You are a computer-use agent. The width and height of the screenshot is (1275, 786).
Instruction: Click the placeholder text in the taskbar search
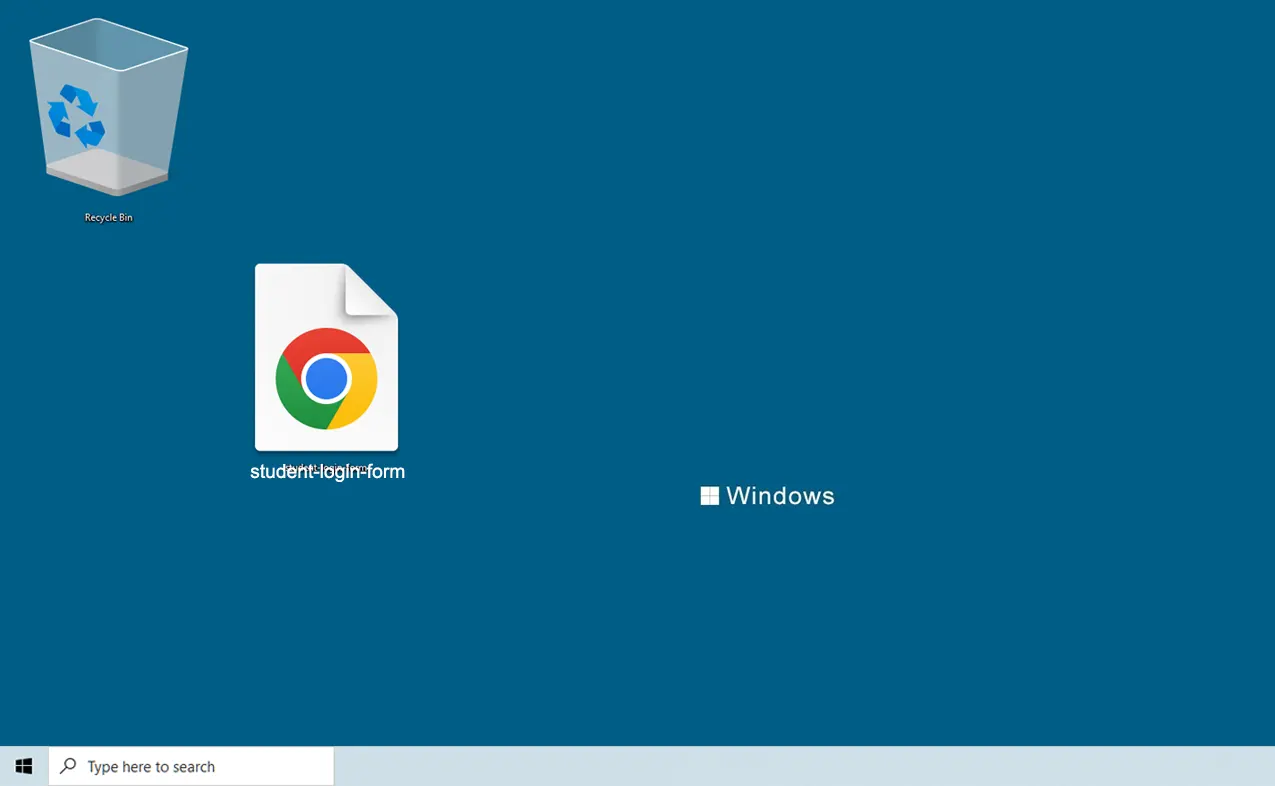[x=151, y=767]
